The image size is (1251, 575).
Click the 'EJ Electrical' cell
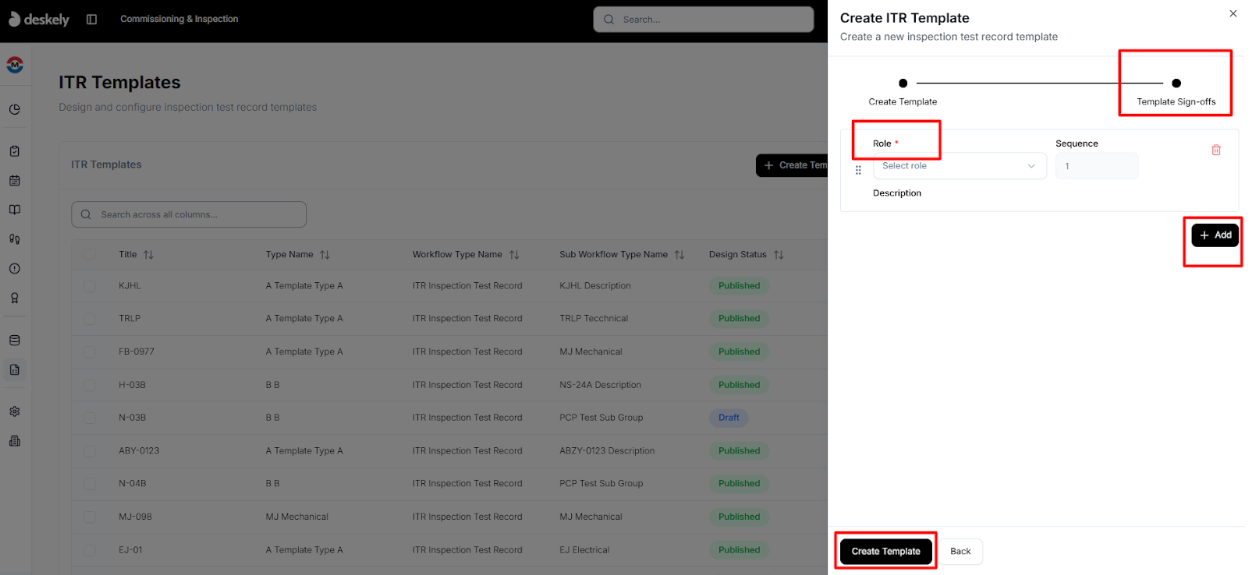[587, 550]
